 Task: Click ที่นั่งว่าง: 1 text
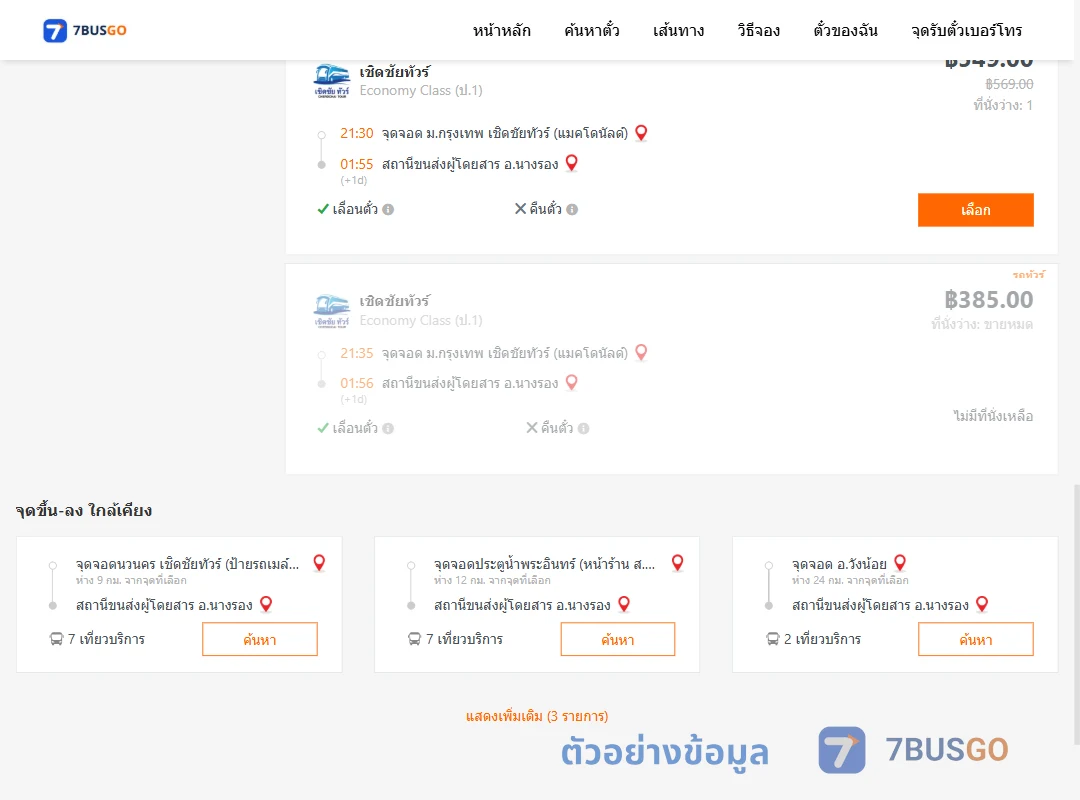click(1003, 105)
